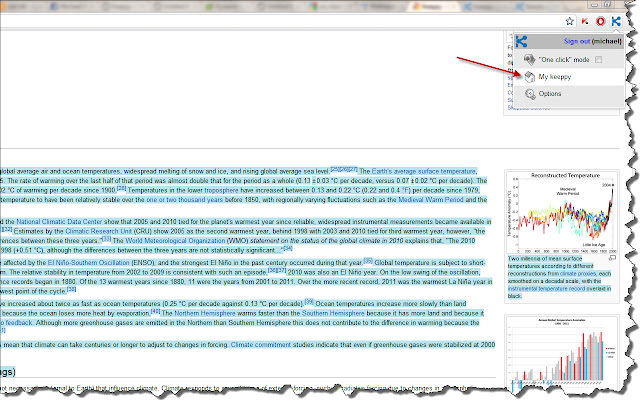Open the Reconstructed Temperature chart thumbnail
The image size is (640, 400).
click(562, 212)
